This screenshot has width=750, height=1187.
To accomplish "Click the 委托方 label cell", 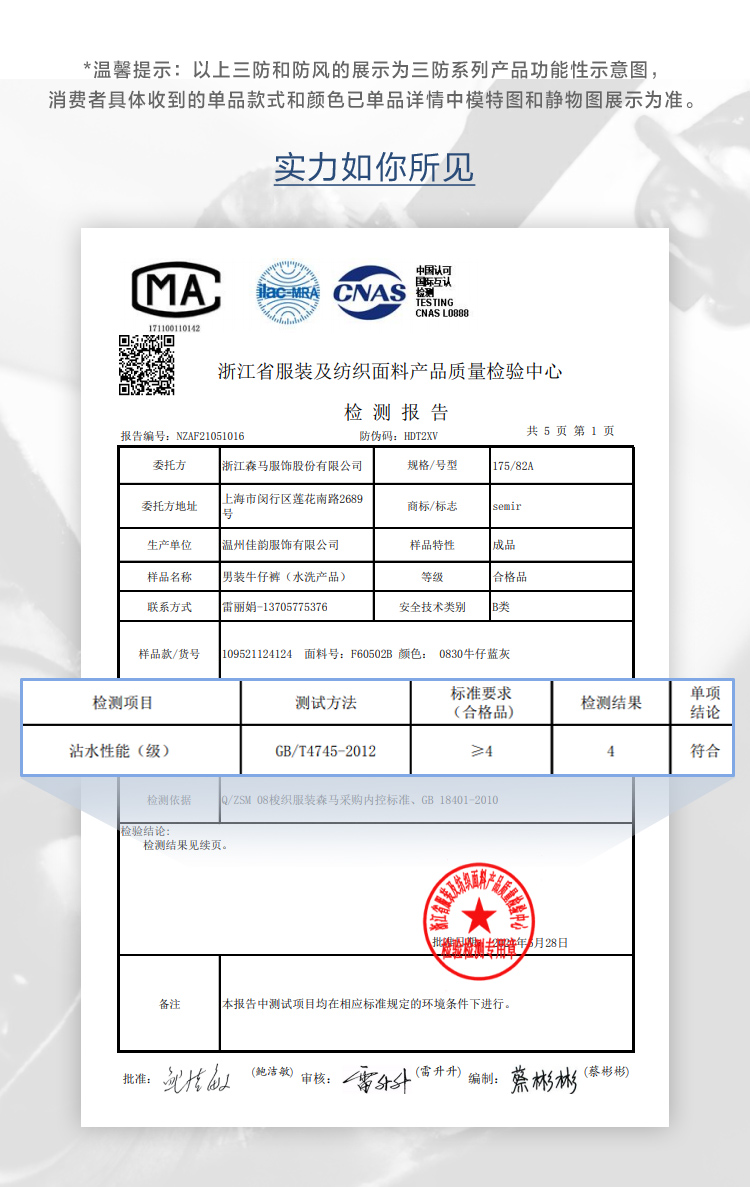I will 170,466.
